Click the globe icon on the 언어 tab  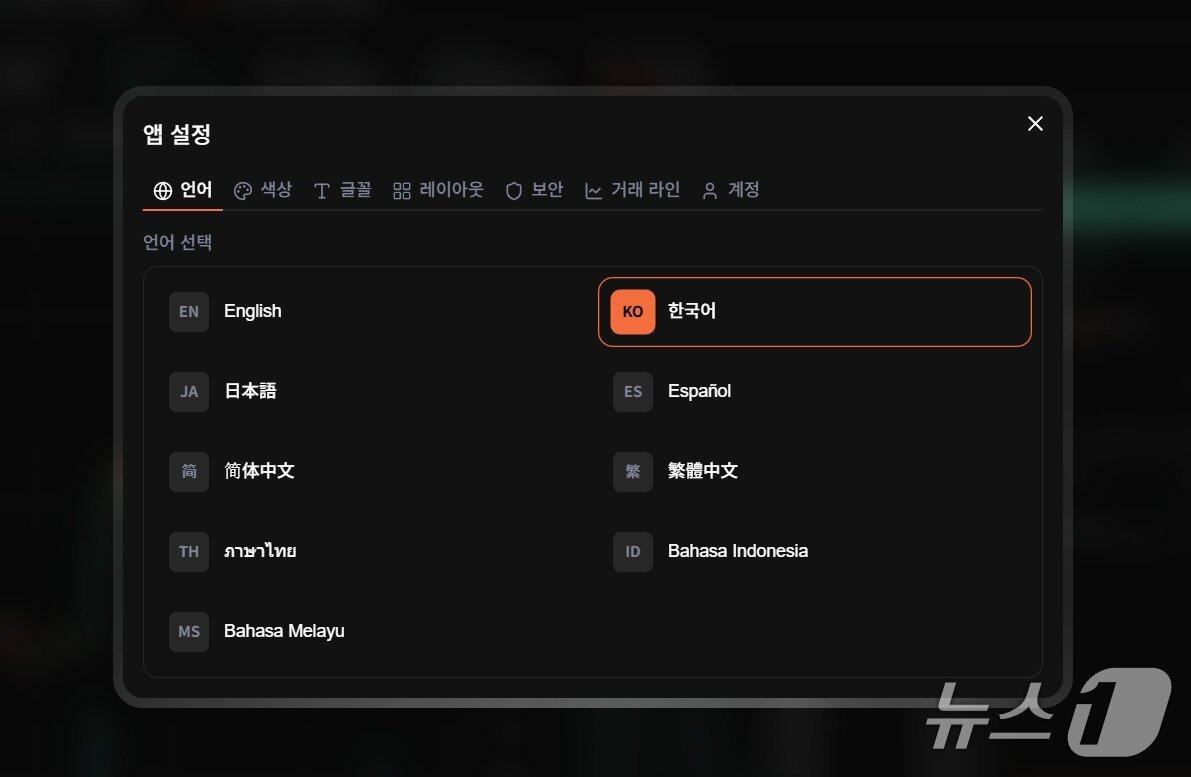click(161, 189)
